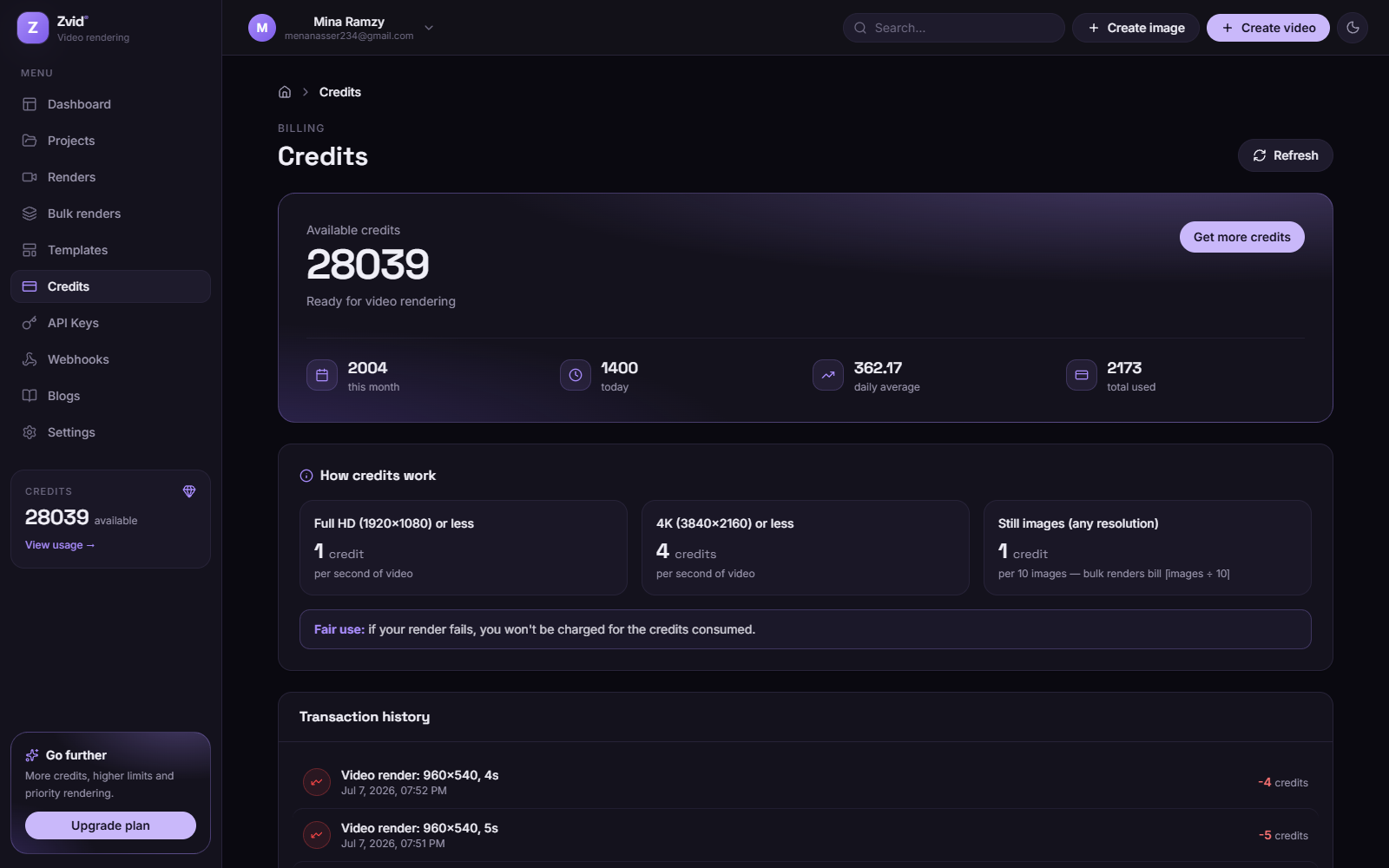This screenshot has height=868, width=1389.
Task: Select the Renders camera icon
Action: [x=30, y=177]
